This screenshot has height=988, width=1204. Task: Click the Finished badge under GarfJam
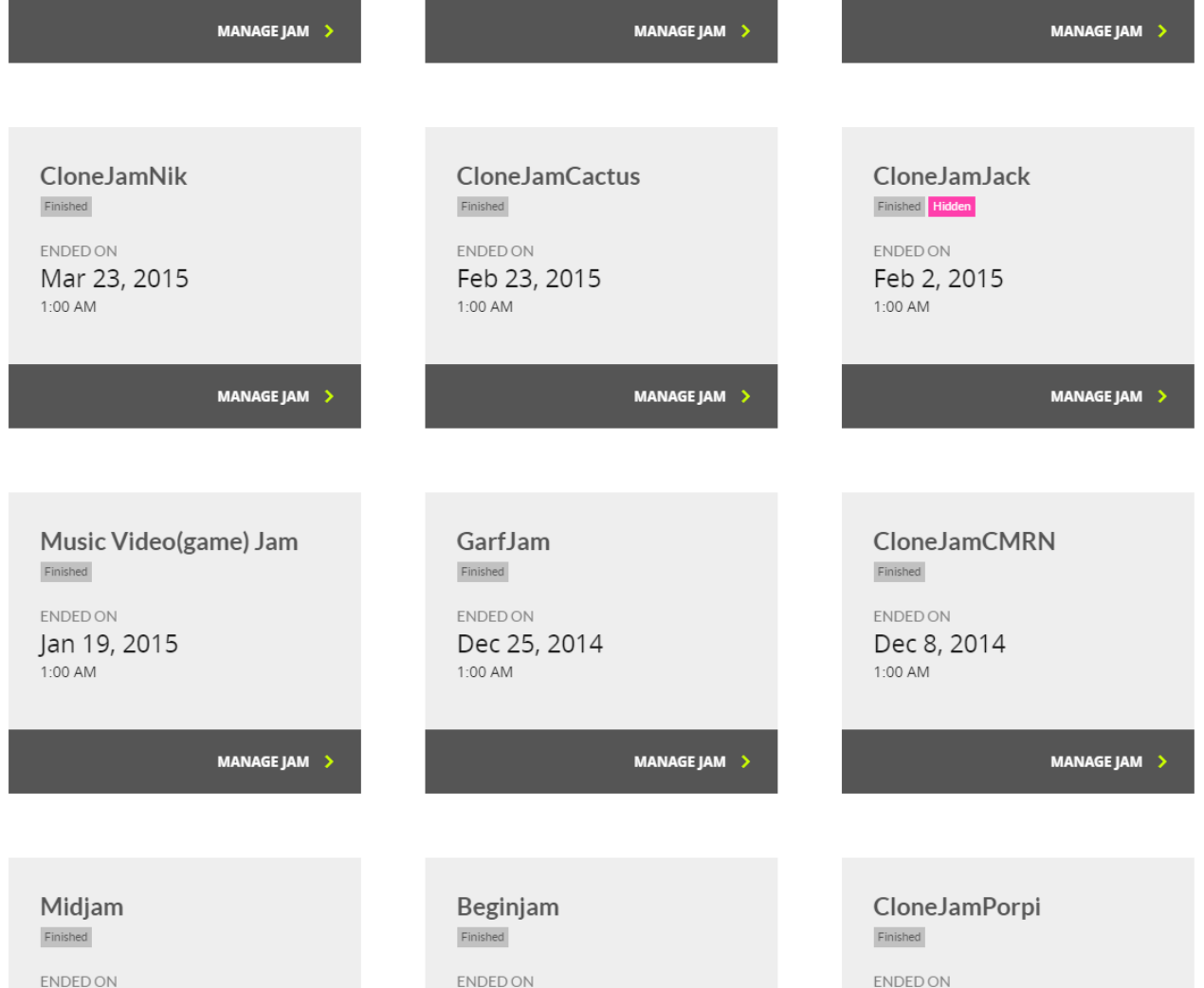pos(483,572)
